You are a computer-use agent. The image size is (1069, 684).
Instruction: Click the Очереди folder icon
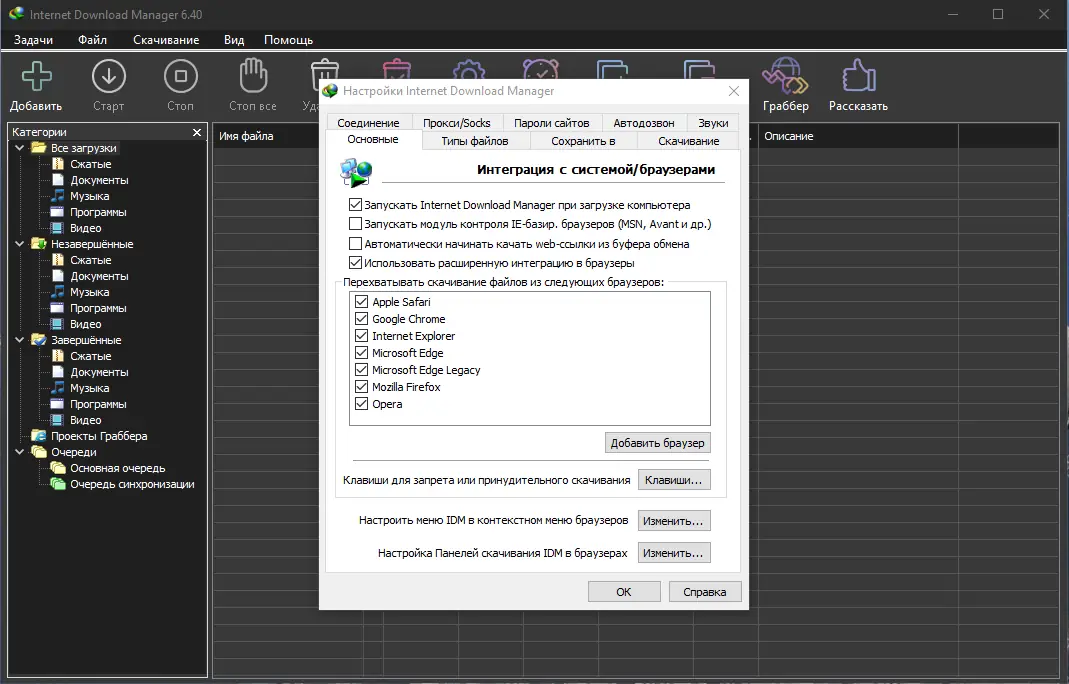[39, 452]
